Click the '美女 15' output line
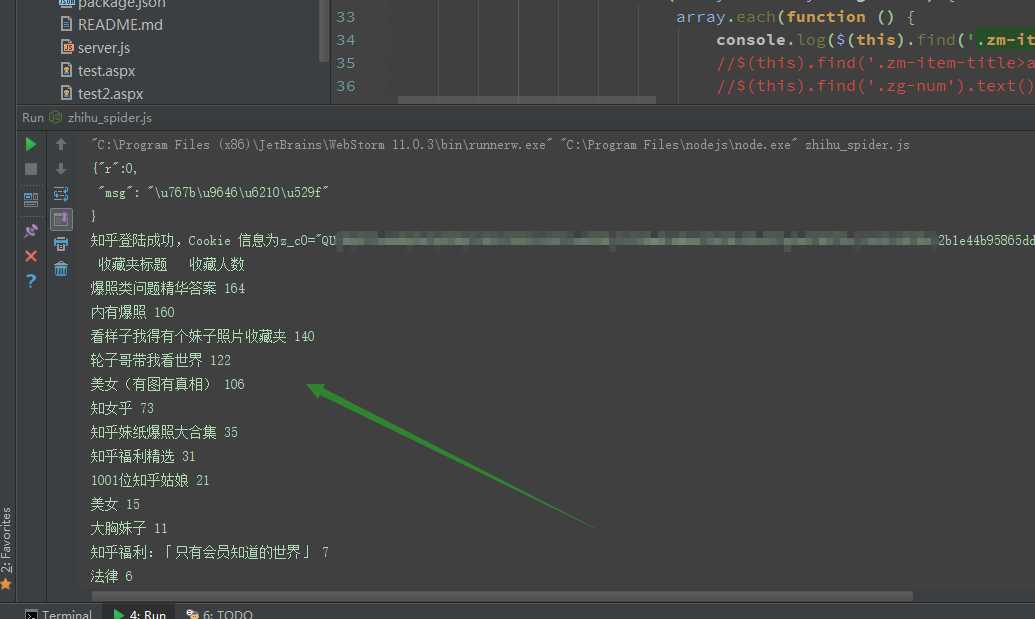This screenshot has height=619, width=1035. coord(115,504)
